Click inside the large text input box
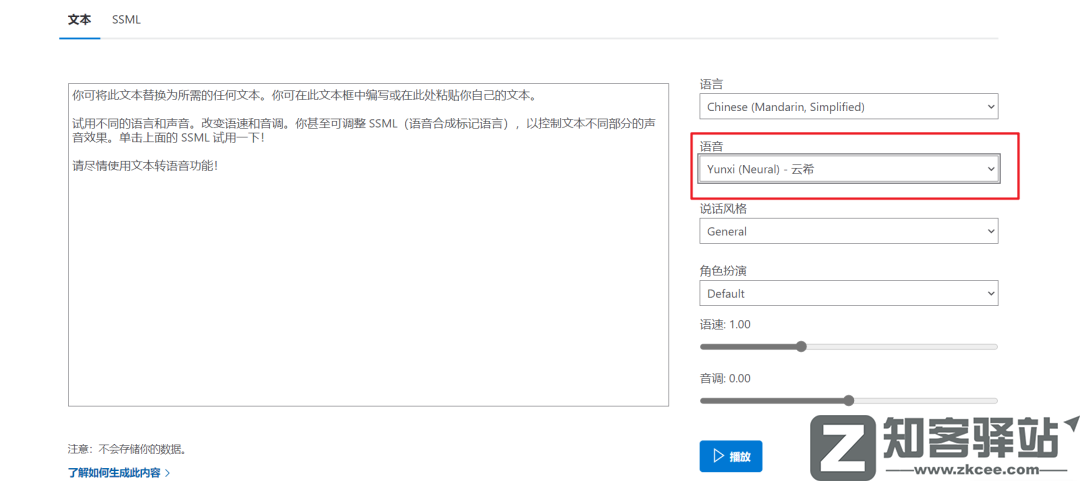 (368, 280)
